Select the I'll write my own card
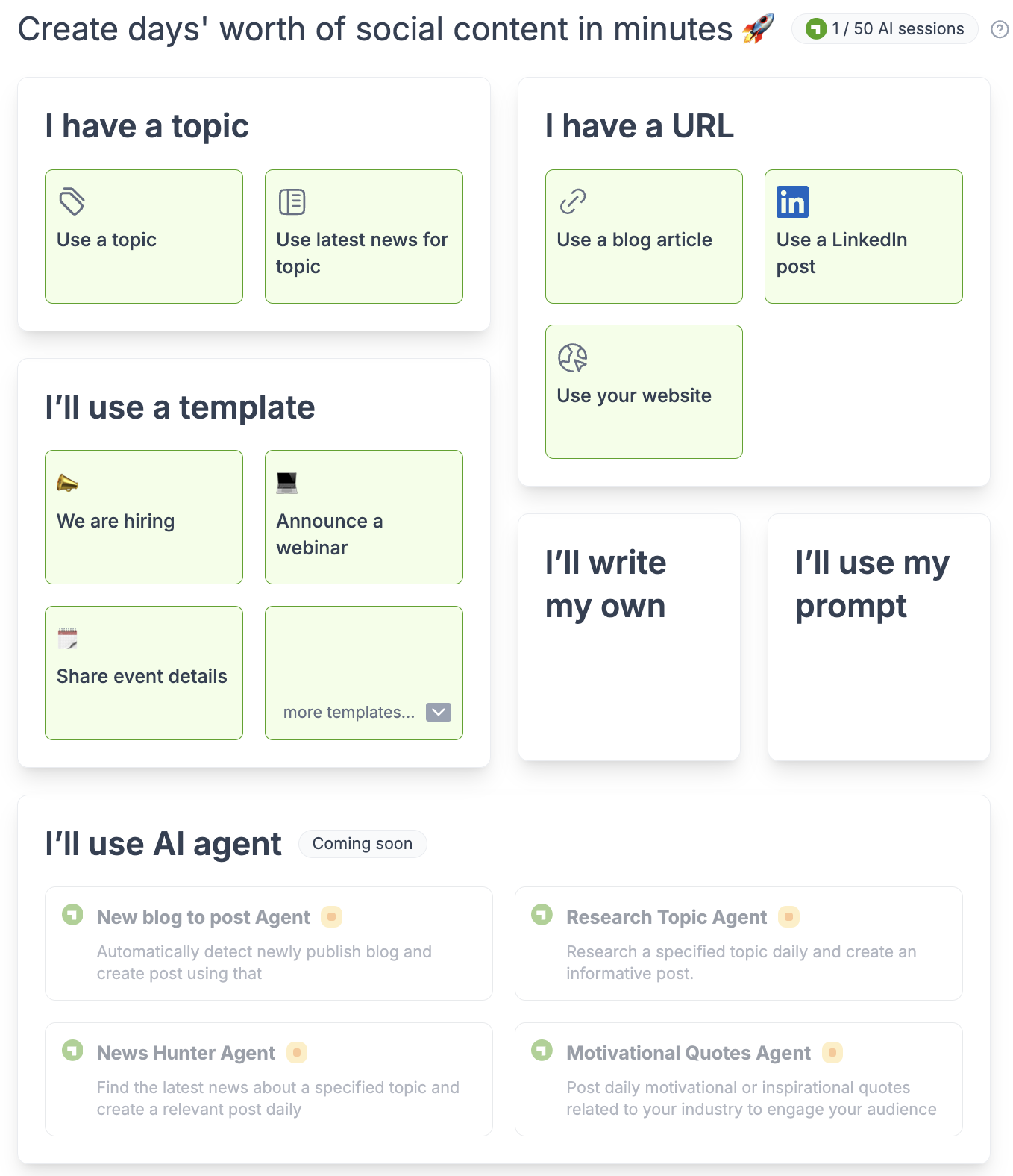 click(x=629, y=637)
